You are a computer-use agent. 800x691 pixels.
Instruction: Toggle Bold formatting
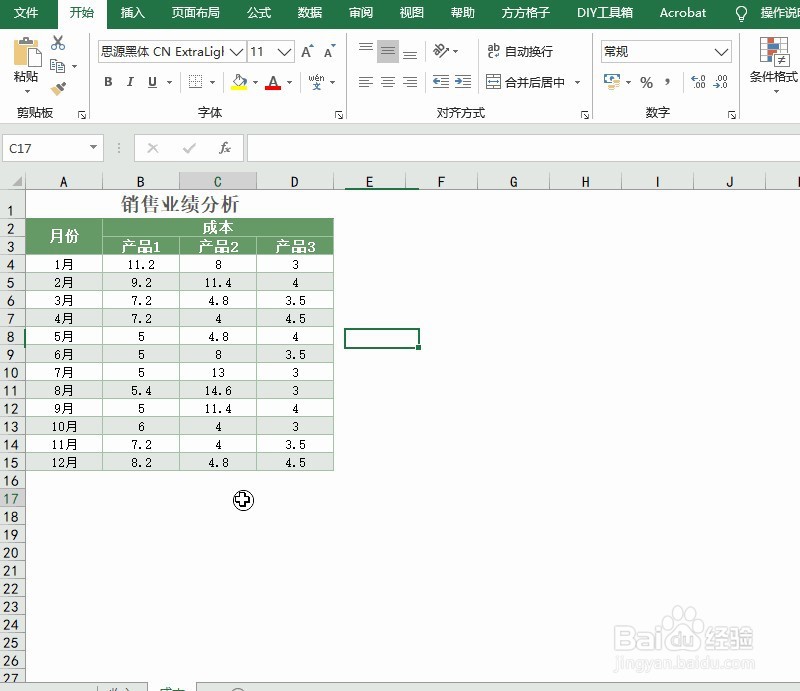[x=108, y=82]
